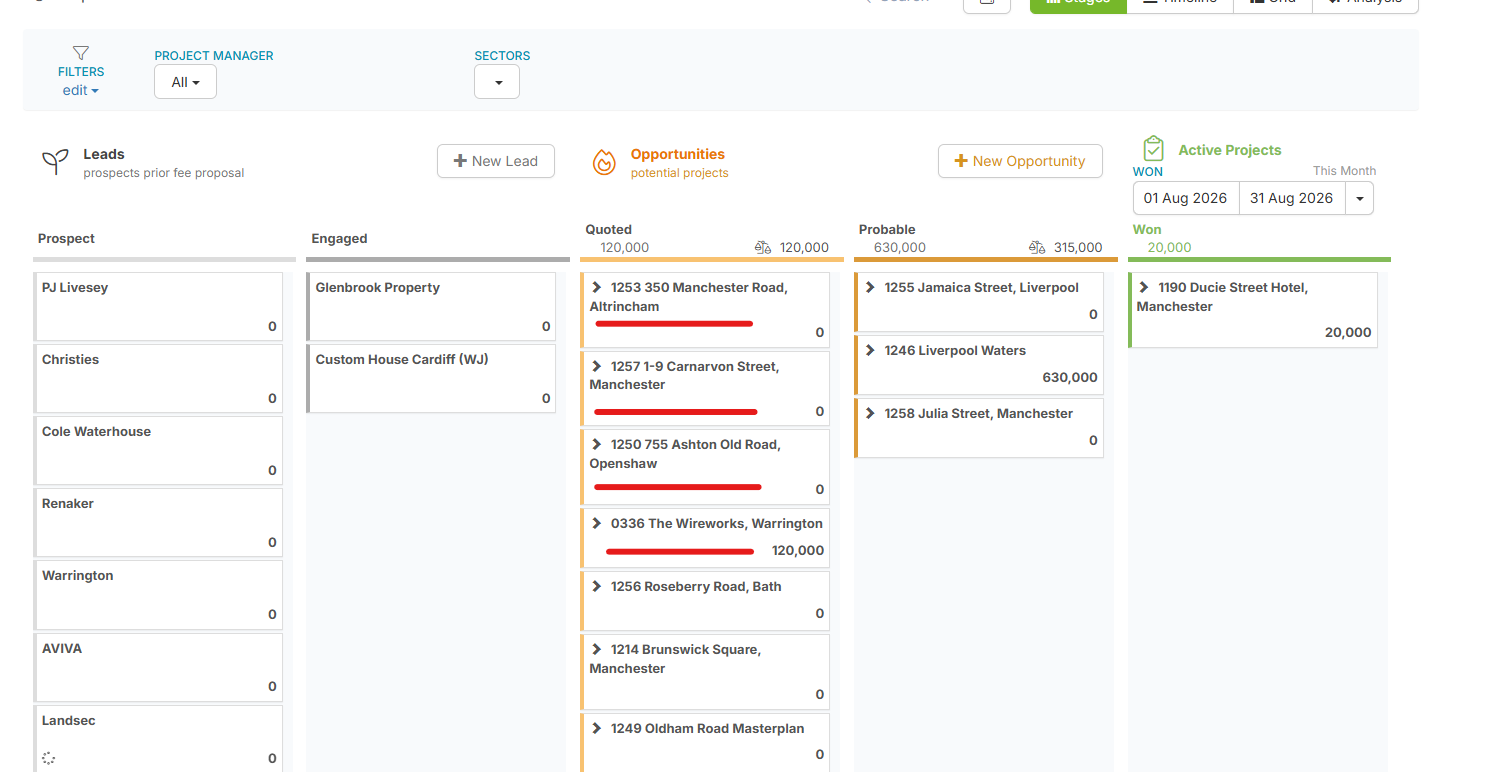The image size is (1497, 772).
Task: Expand 1257 1-9 Carnarvon Street card chevron
Action: tap(597, 366)
